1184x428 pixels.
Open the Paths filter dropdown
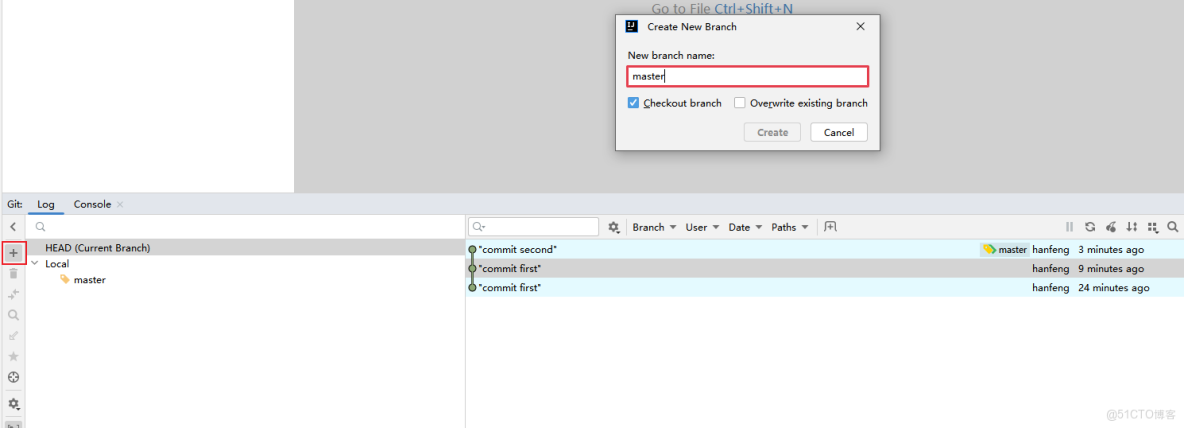tap(790, 226)
